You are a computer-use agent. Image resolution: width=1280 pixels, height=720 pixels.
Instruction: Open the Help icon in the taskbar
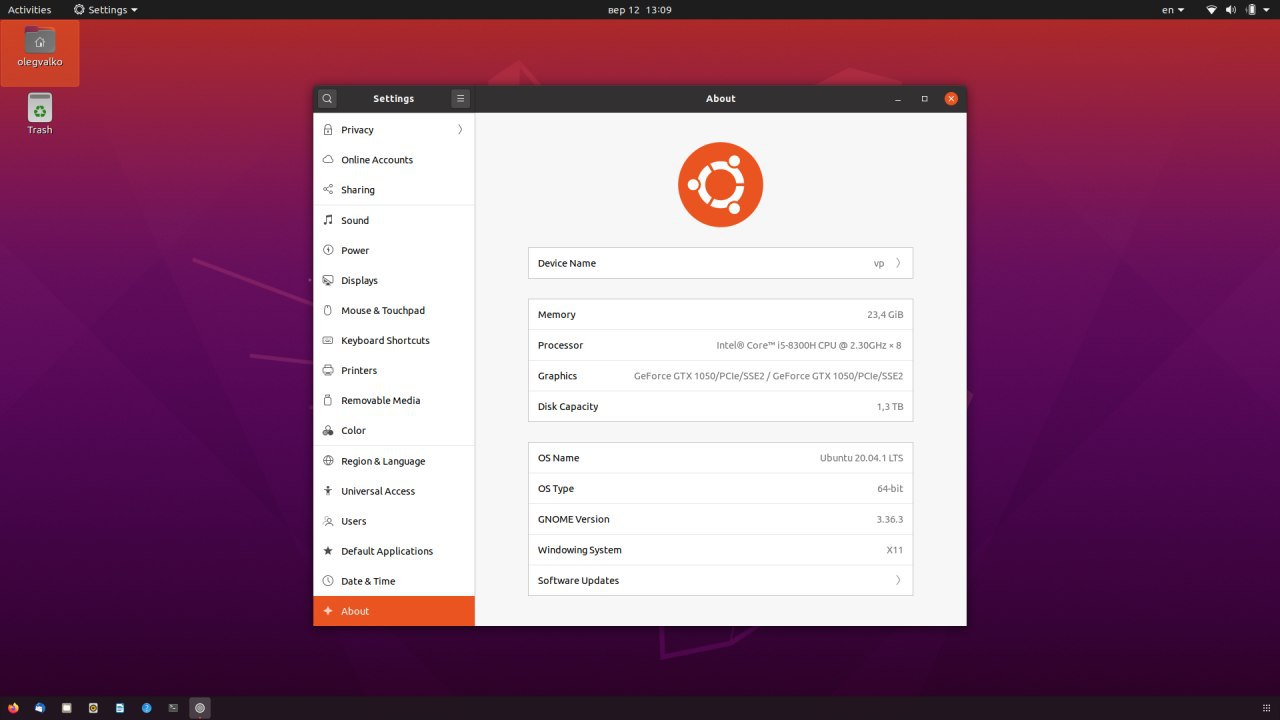(146, 708)
